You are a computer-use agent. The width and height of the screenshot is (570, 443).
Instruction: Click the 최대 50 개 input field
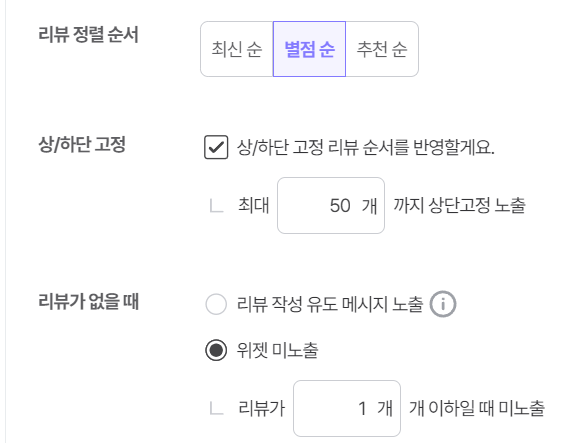331,205
